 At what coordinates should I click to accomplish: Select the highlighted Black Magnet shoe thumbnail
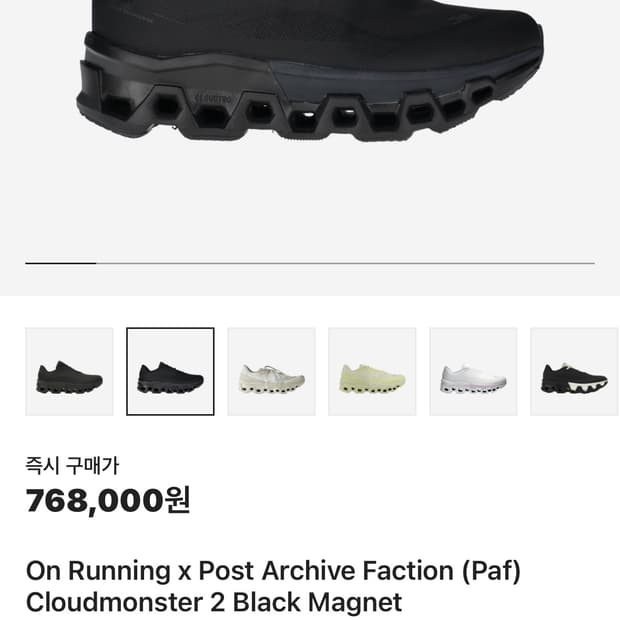pyautogui.click(x=170, y=371)
